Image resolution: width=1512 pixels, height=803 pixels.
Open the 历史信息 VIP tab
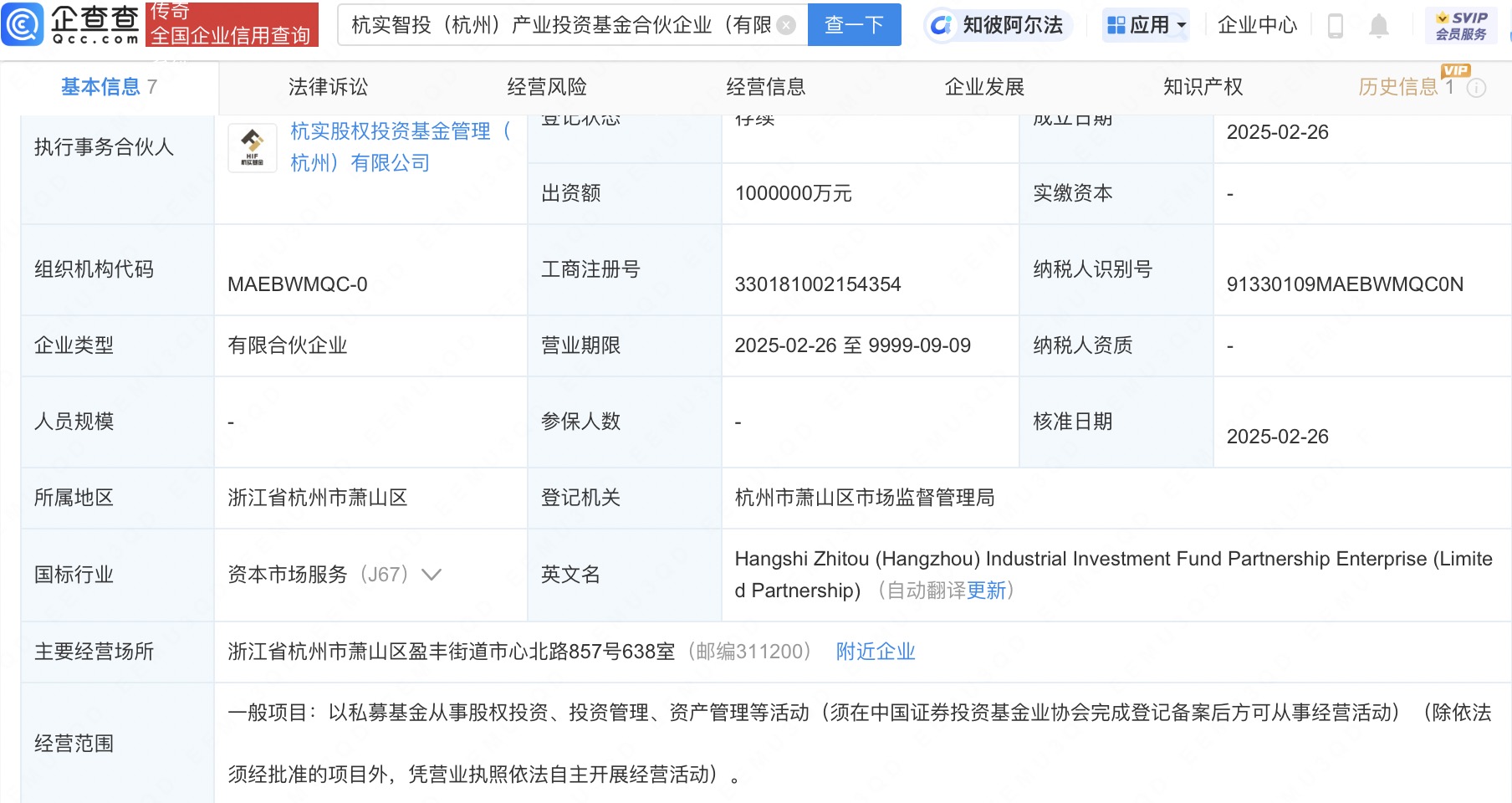coord(1406,87)
